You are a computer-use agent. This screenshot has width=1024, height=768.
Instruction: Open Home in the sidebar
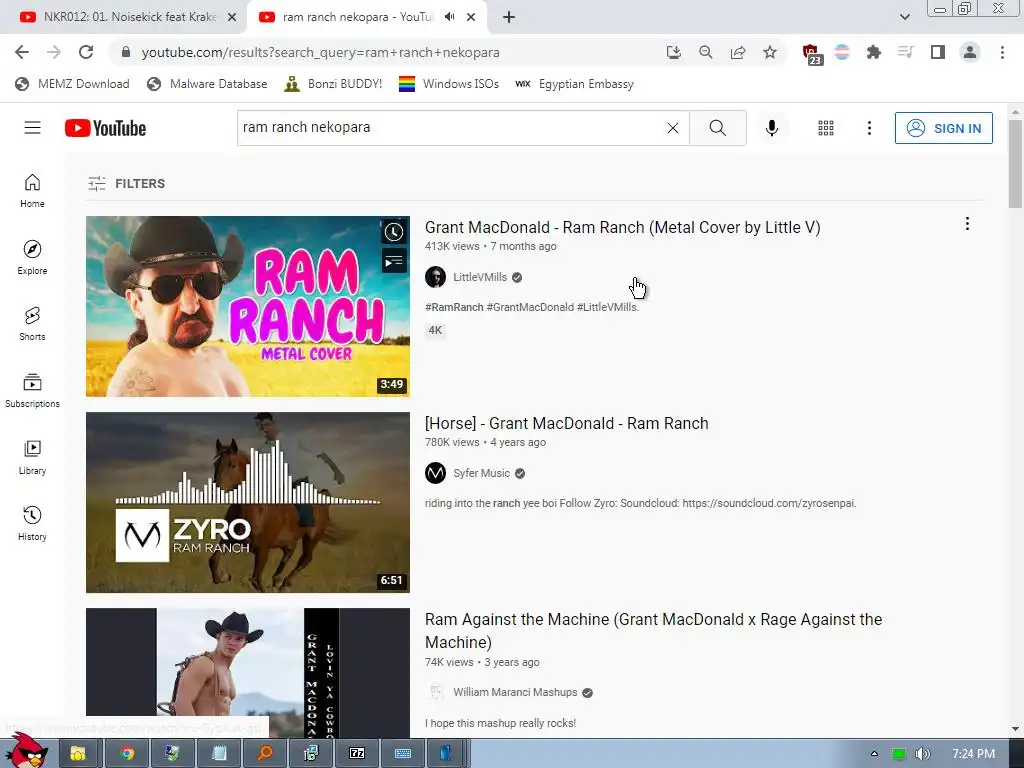(32, 191)
